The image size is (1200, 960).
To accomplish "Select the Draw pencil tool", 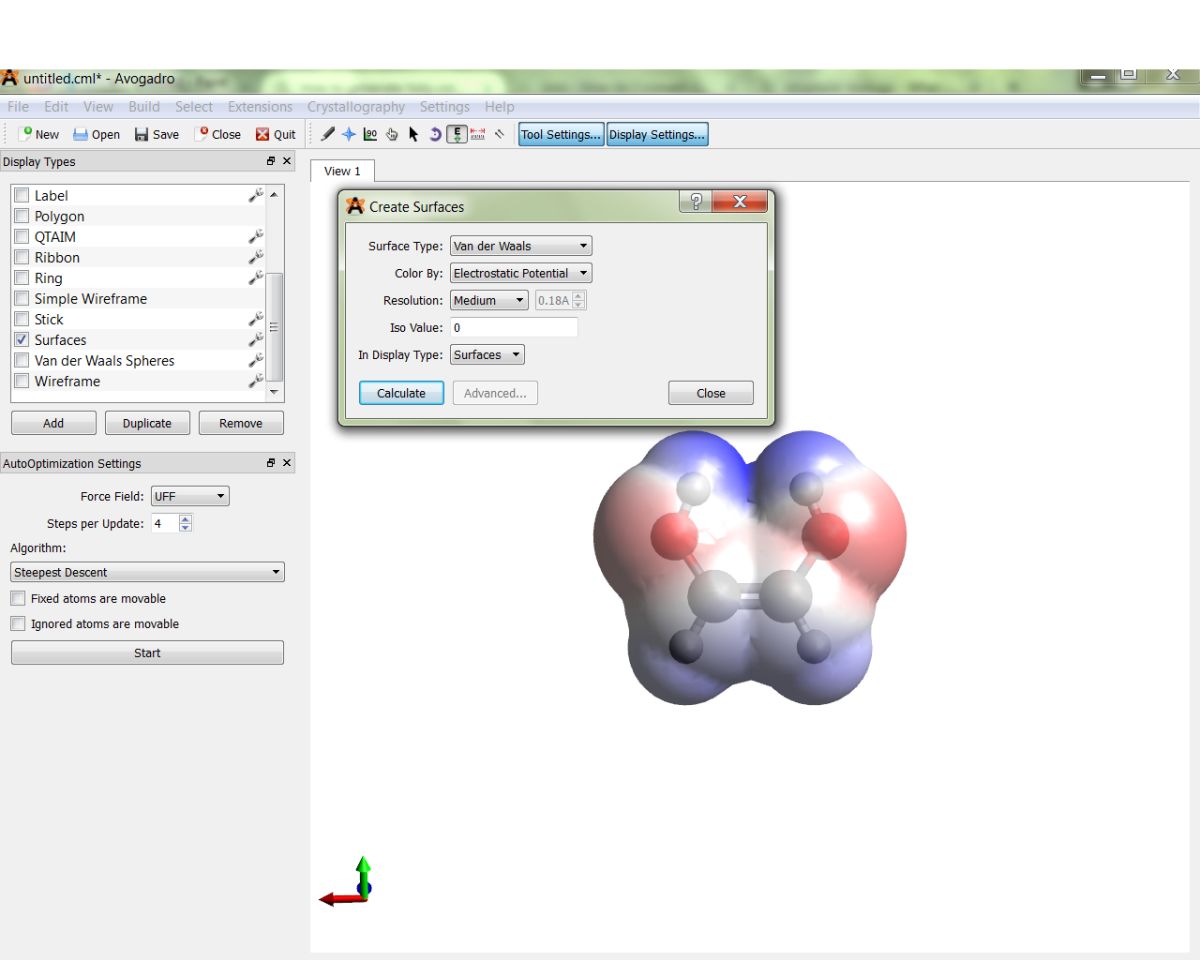I will (328, 134).
